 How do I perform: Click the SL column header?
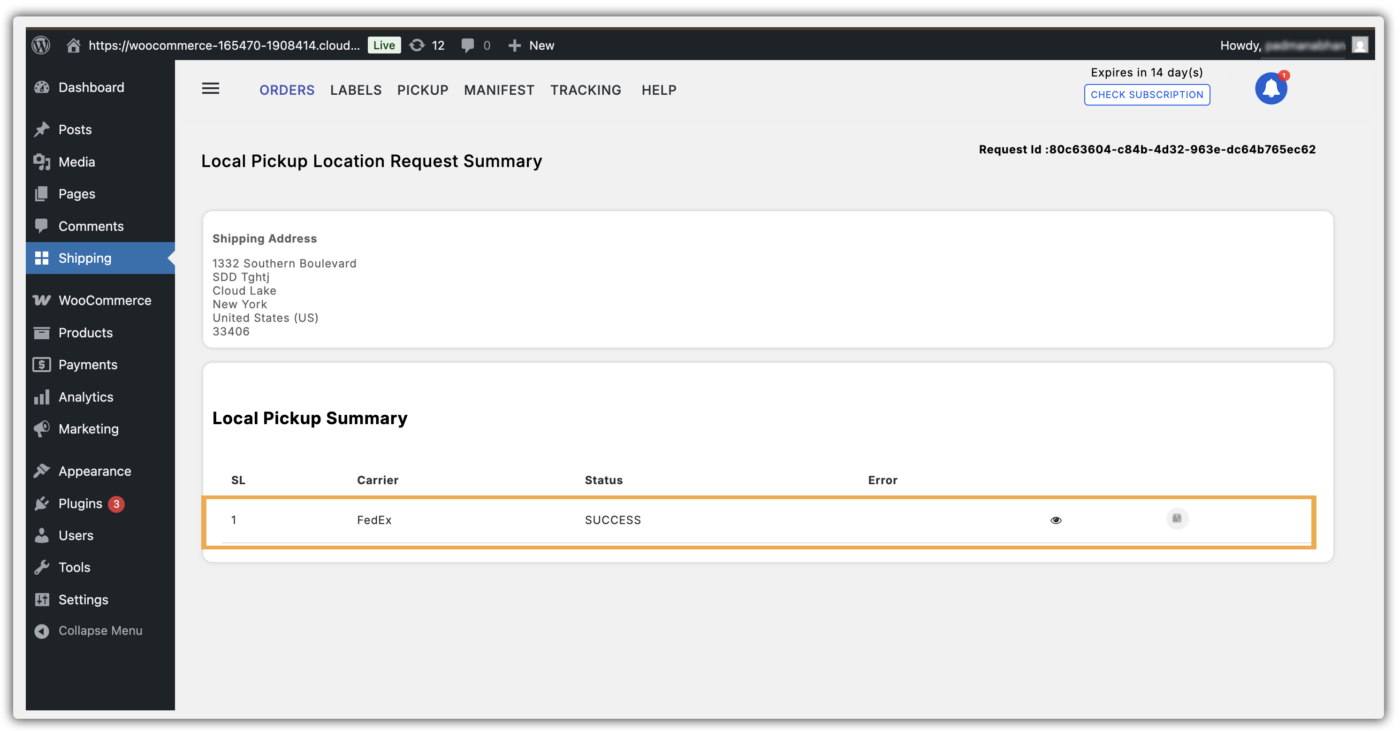tap(238, 480)
